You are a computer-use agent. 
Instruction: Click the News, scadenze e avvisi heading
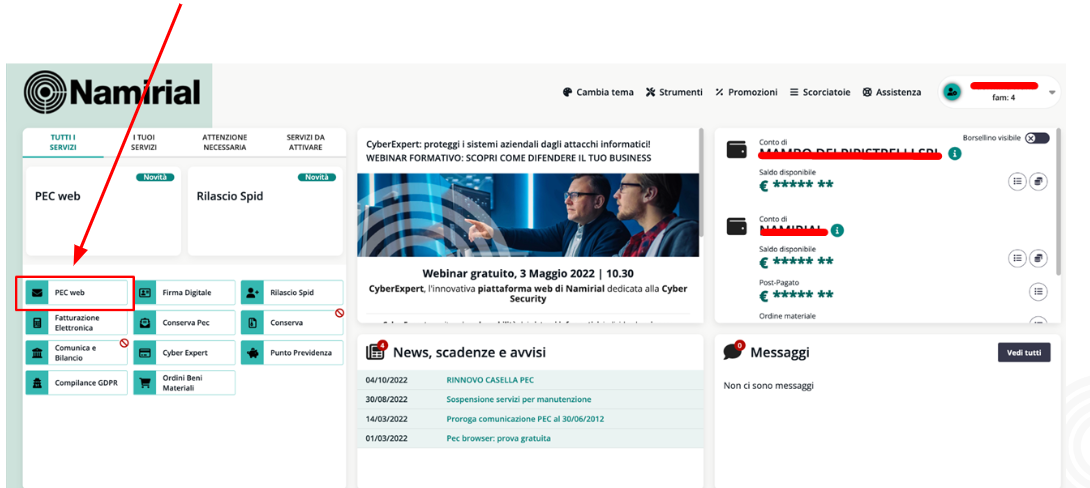[469, 352]
